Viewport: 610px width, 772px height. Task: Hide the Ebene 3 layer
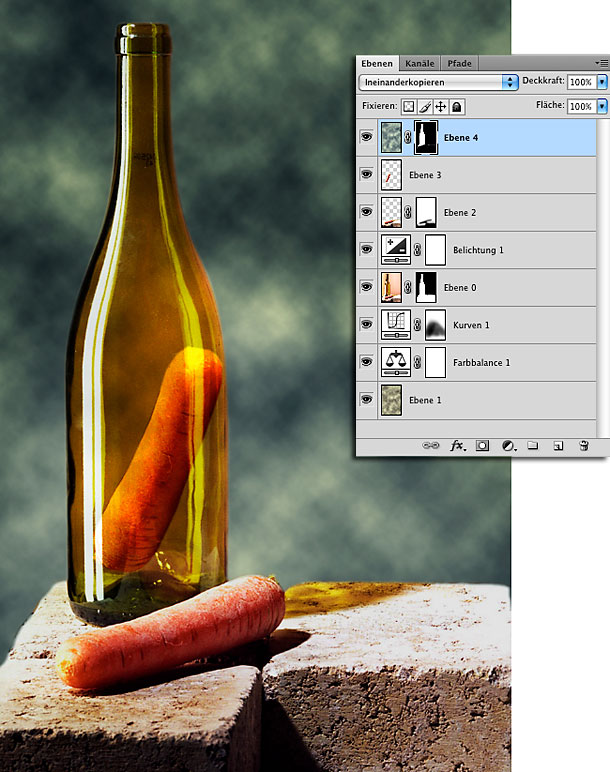point(366,174)
